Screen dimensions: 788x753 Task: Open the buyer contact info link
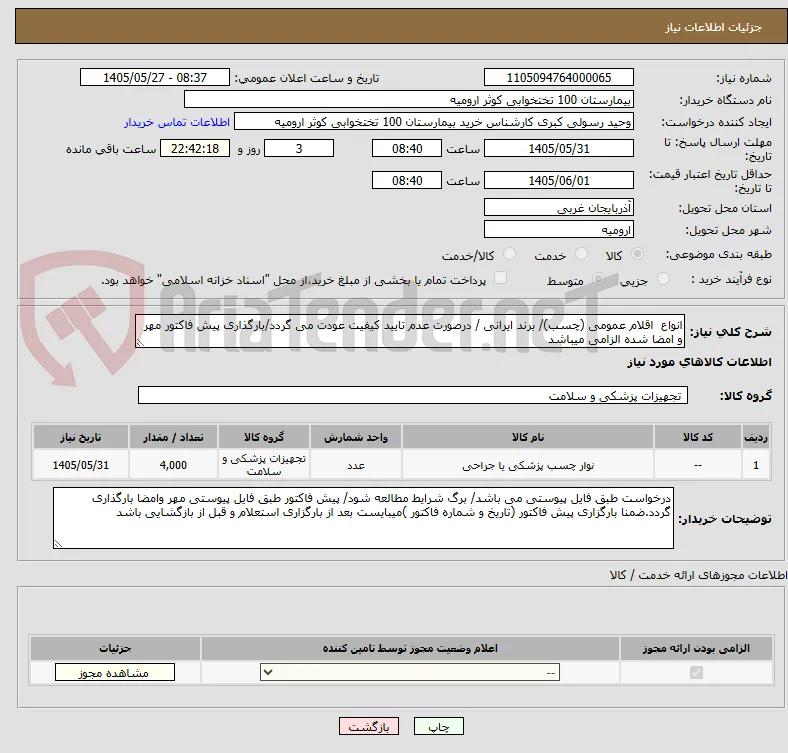tap(176, 122)
